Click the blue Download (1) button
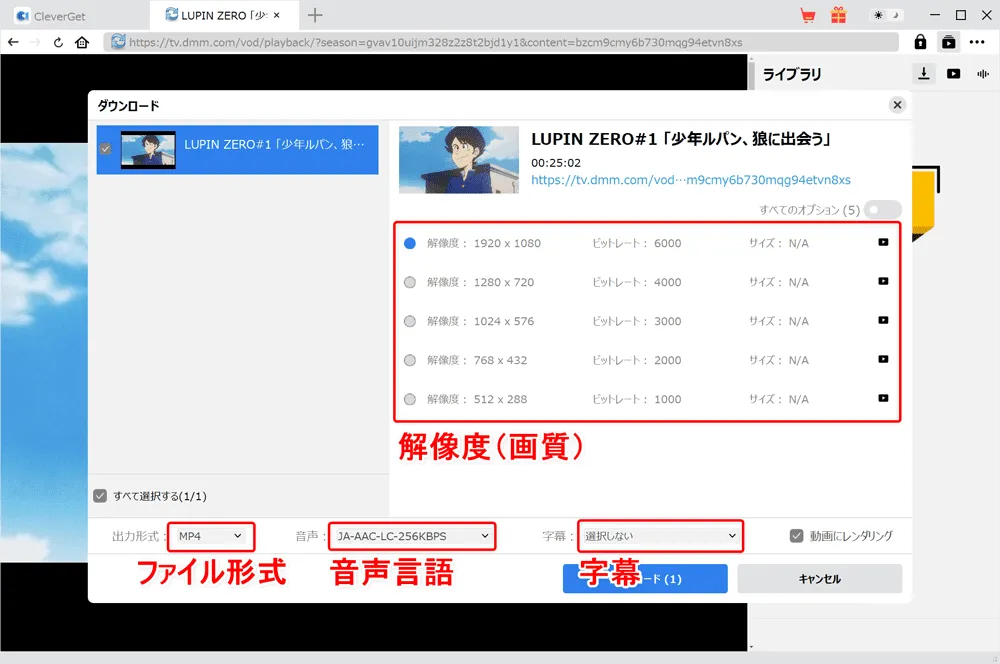This screenshot has height=664, width=1000. point(645,579)
